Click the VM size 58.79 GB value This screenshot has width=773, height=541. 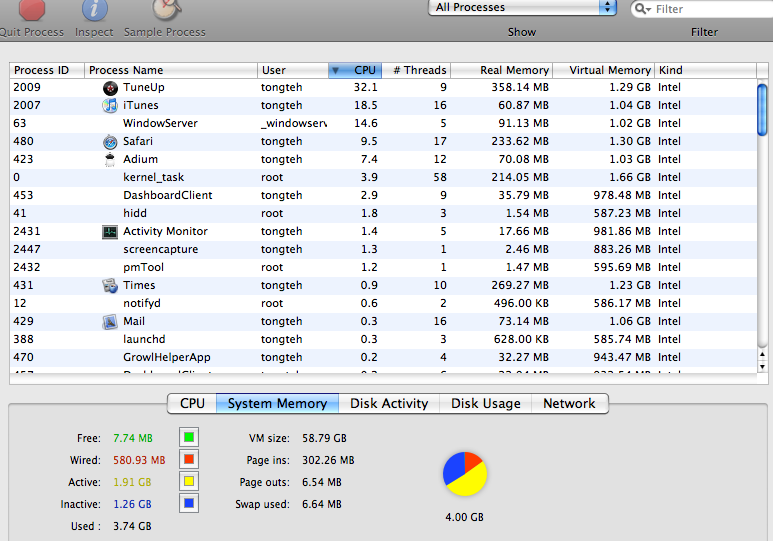pyautogui.click(x=324, y=438)
